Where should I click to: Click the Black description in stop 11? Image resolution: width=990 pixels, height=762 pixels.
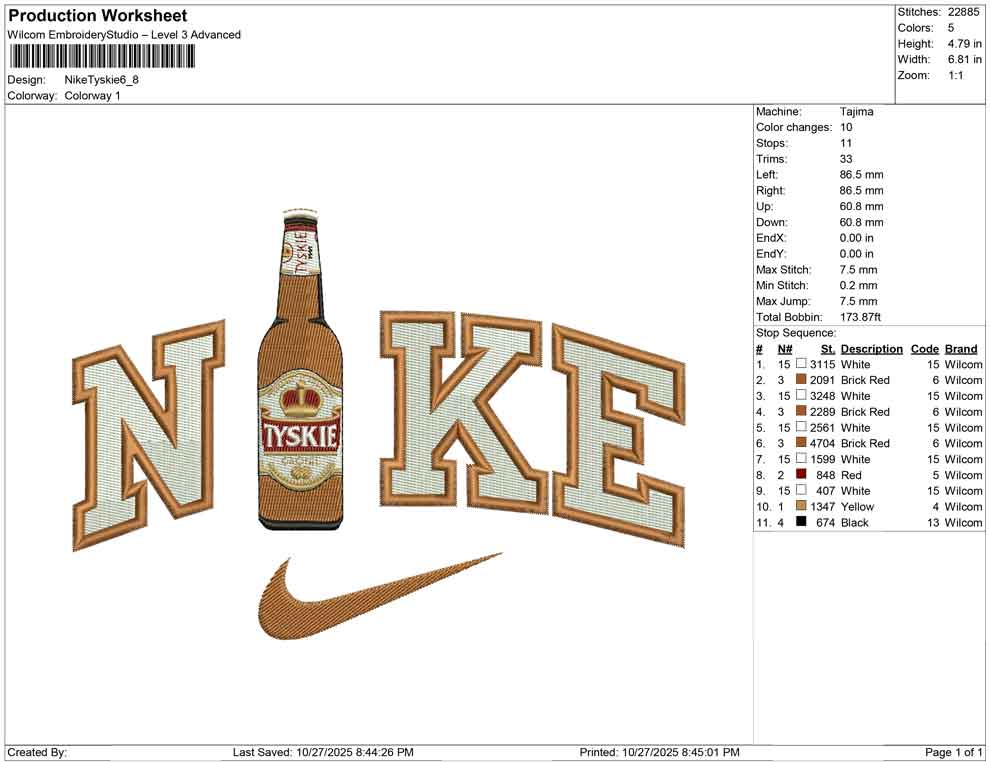point(855,522)
